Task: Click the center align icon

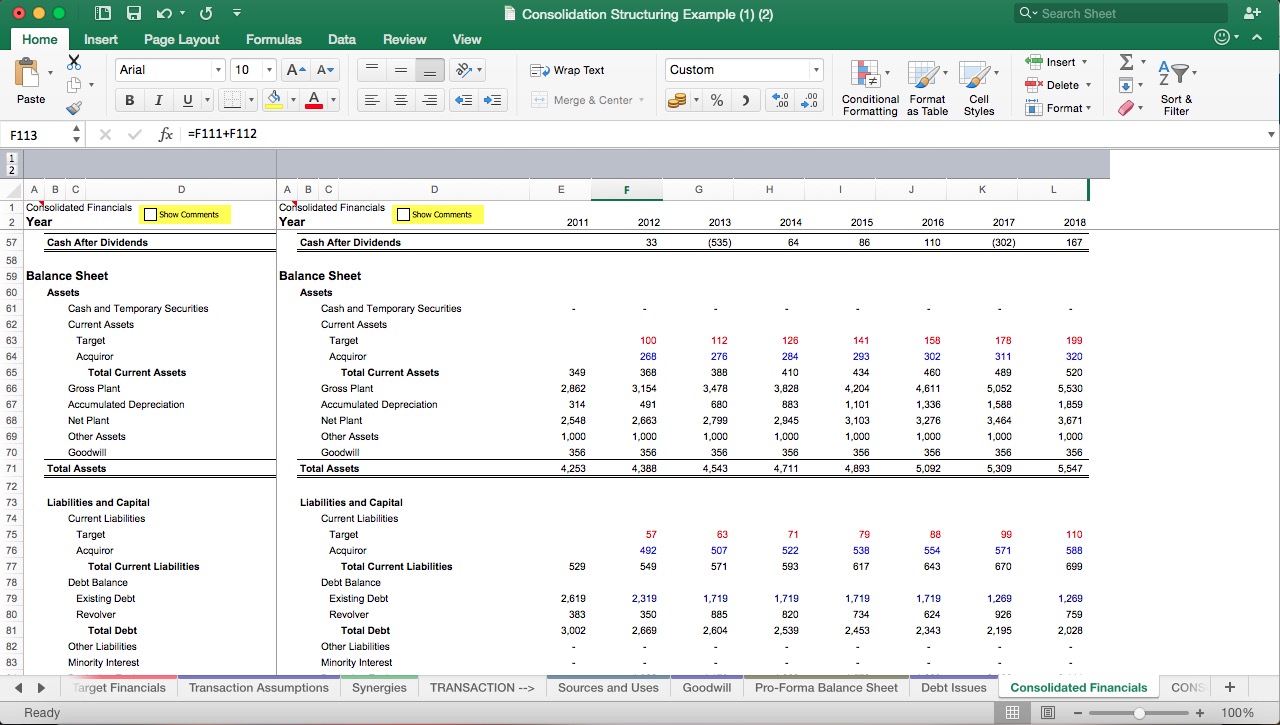Action: coord(401,100)
